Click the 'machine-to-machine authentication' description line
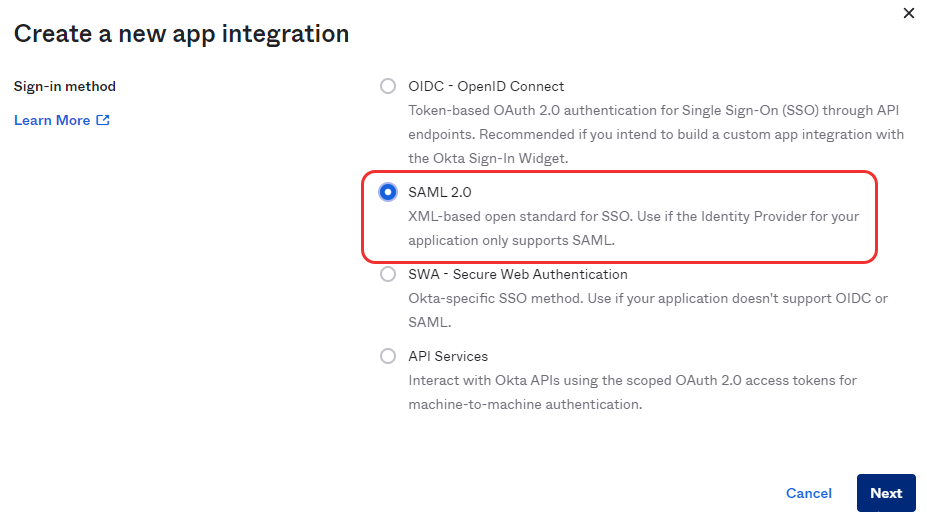The image size is (927, 528). click(x=525, y=404)
